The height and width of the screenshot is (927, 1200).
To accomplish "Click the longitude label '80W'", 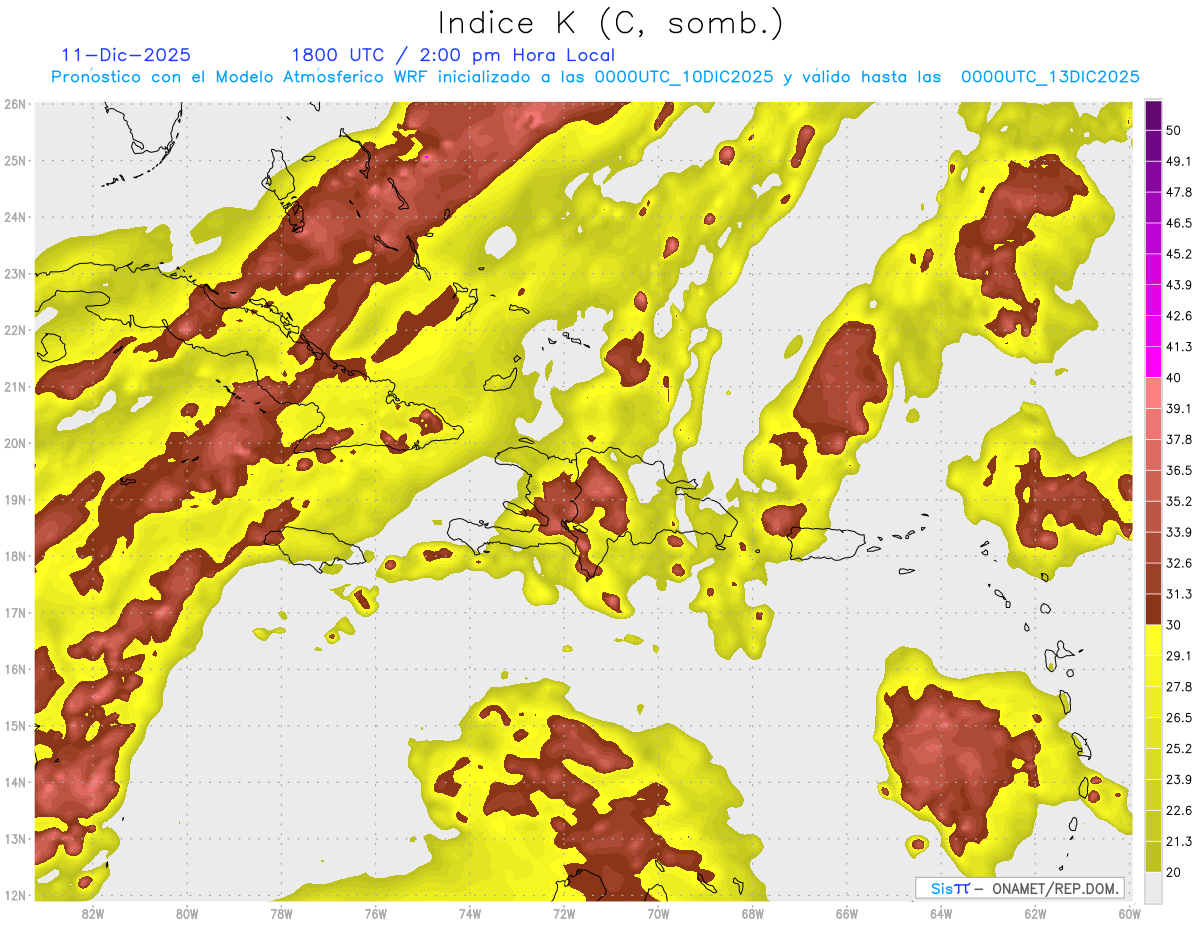I will point(187,914).
